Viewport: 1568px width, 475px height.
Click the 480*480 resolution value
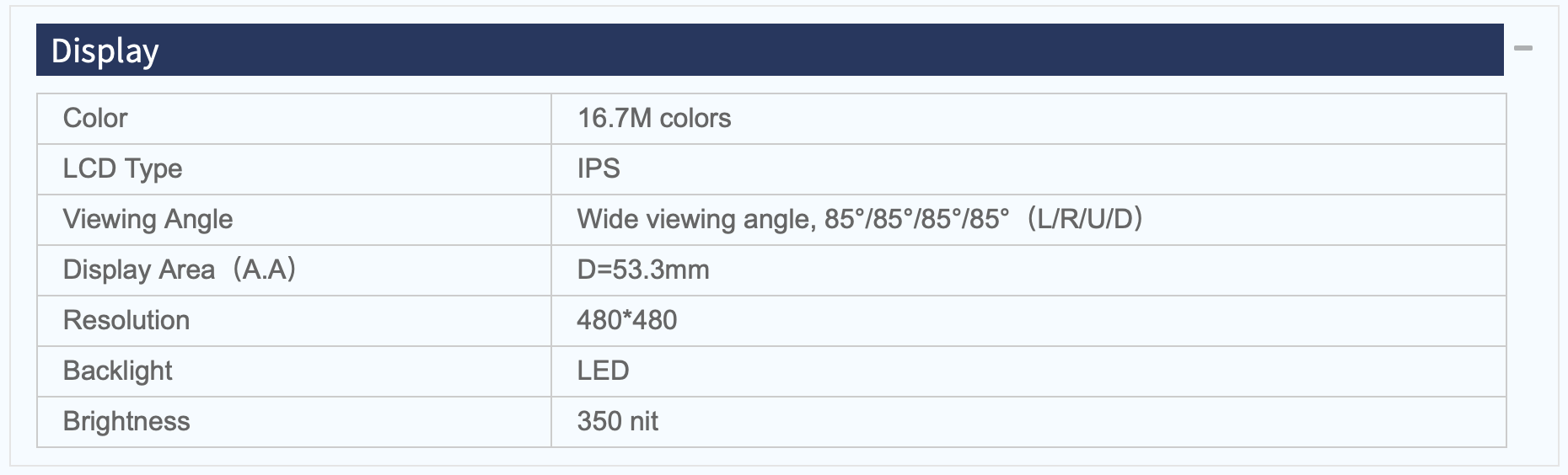[627, 320]
